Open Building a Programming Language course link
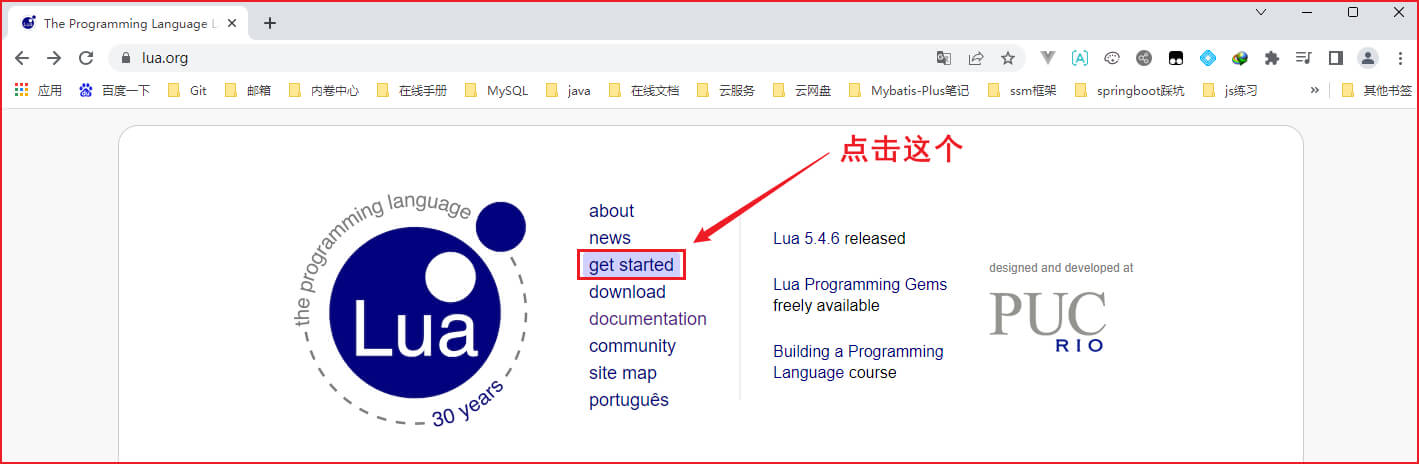Screen dimensions: 1419x464 [858, 362]
